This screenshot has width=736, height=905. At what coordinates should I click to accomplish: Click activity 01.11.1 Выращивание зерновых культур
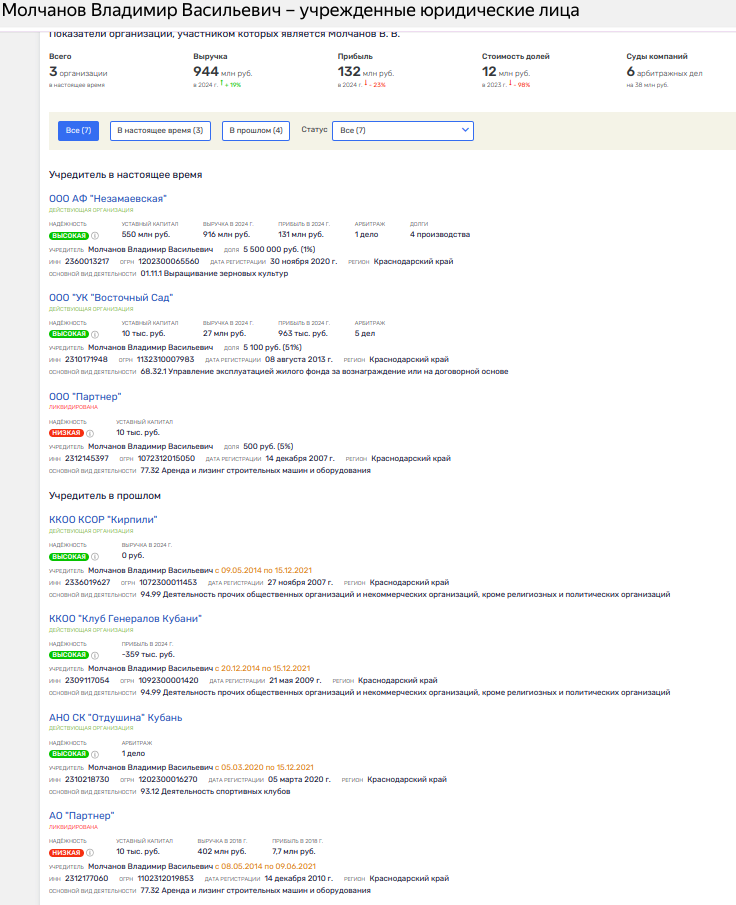click(x=214, y=274)
